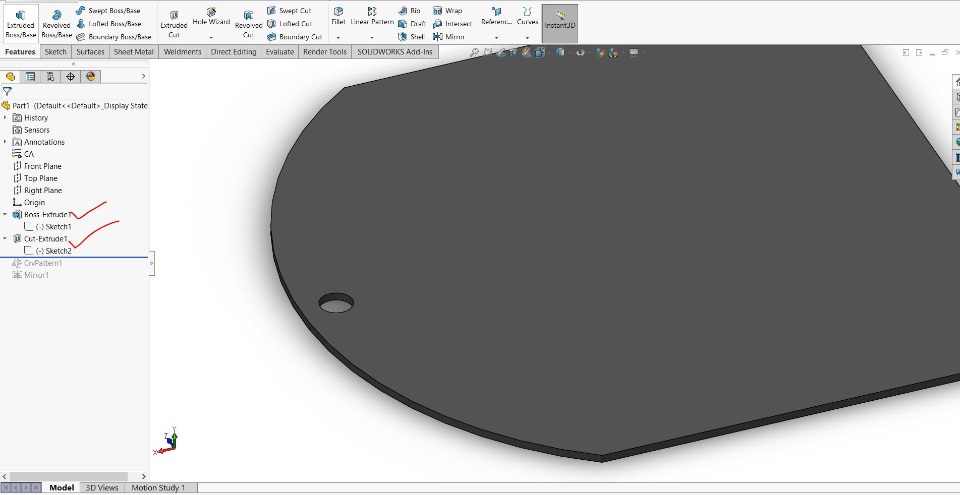Switch to the Sketch tab
This screenshot has width=960, height=495.
pyautogui.click(x=56, y=52)
